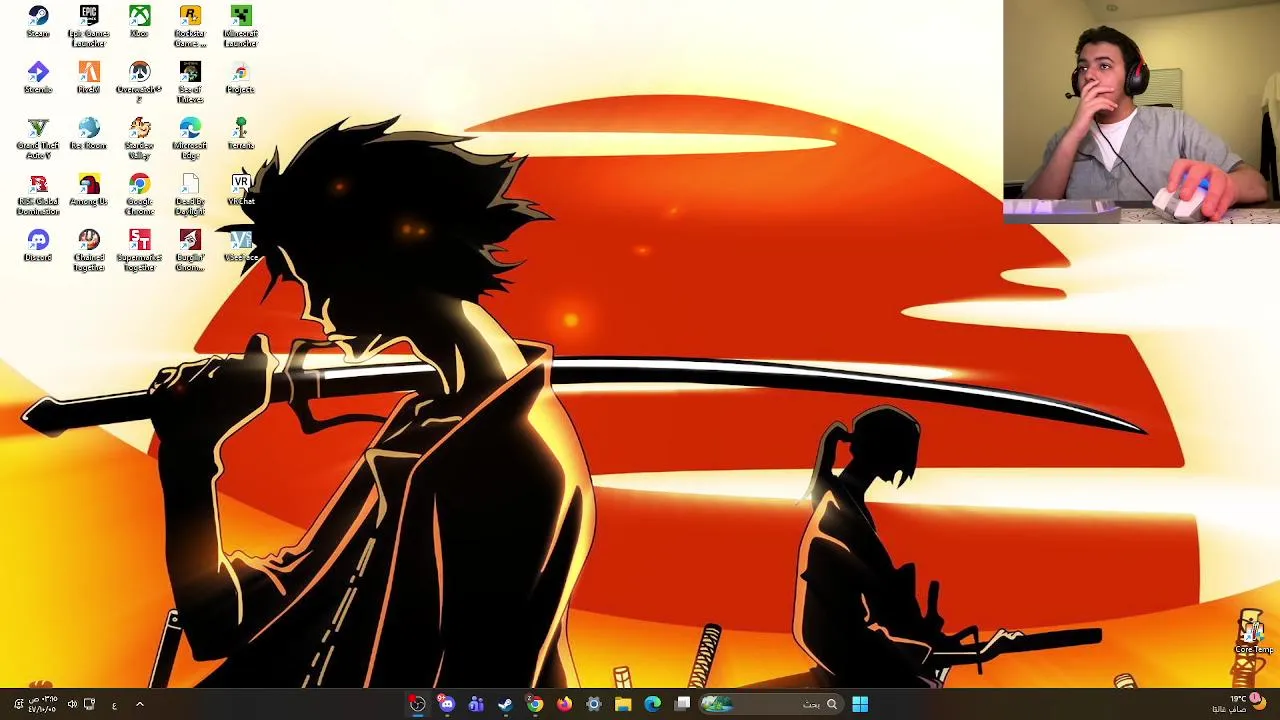Select the Chained Together shortcut
This screenshot has width=1280, height=720.
[x=89, y=250]
